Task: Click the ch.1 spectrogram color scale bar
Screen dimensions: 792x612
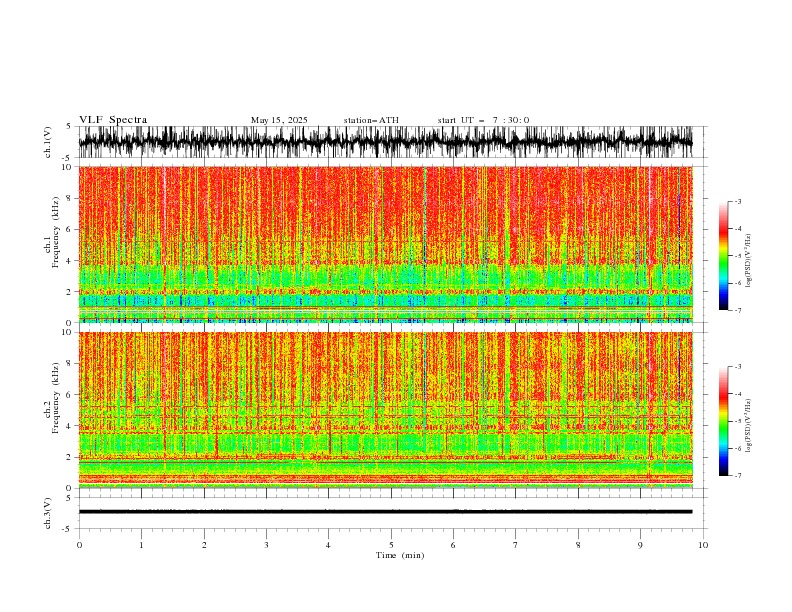Action: click(x=723, y=256)
